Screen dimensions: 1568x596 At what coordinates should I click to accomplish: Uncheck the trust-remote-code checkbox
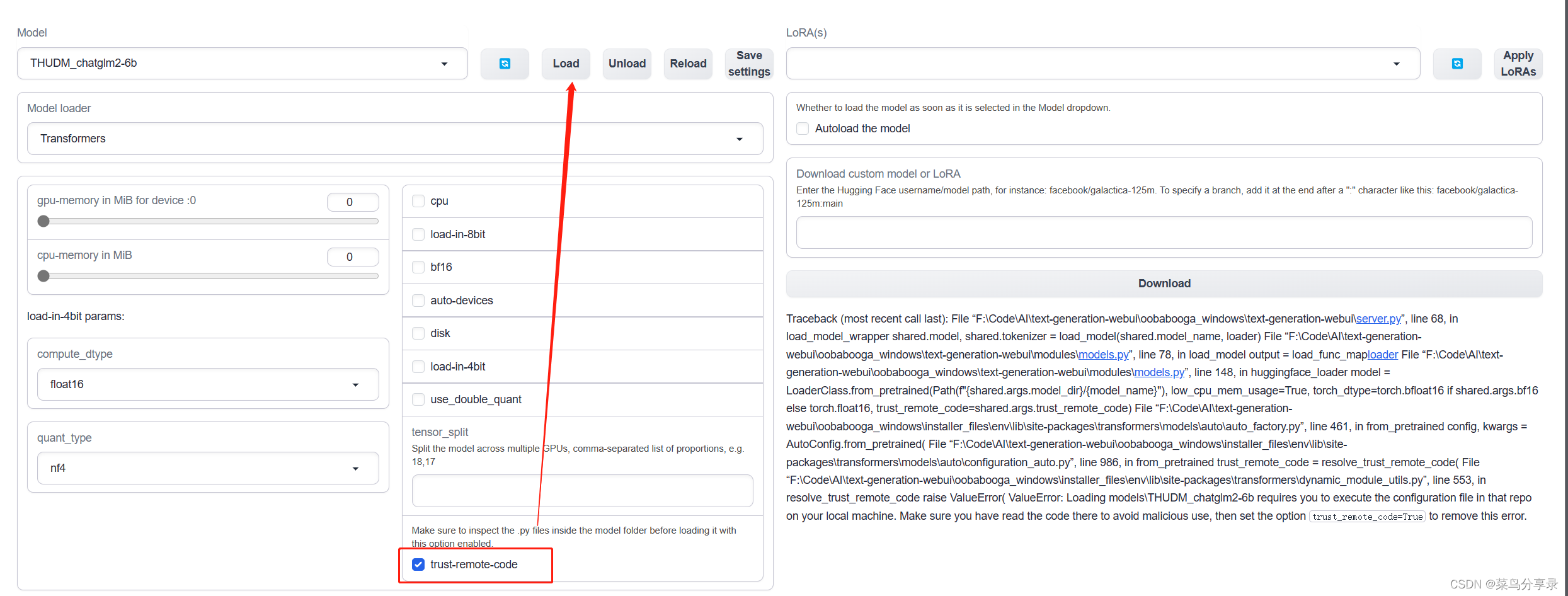(418, 564)
